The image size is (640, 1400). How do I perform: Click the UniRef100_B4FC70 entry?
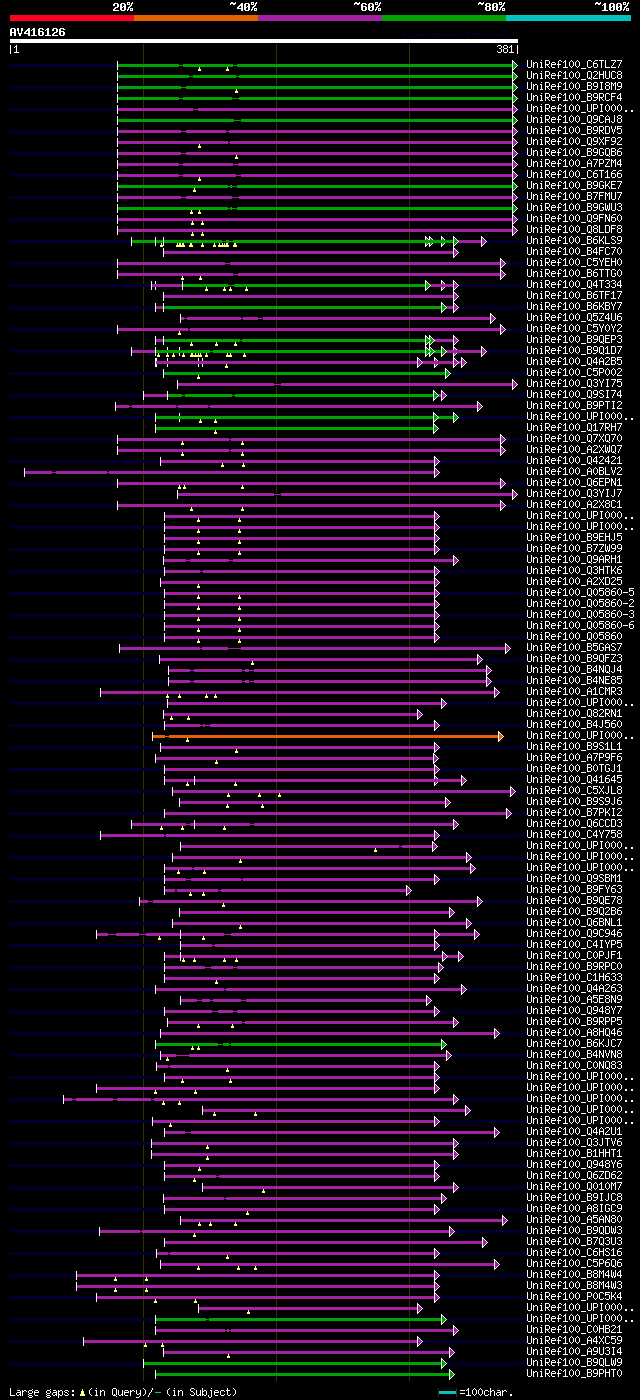point(576,252)
